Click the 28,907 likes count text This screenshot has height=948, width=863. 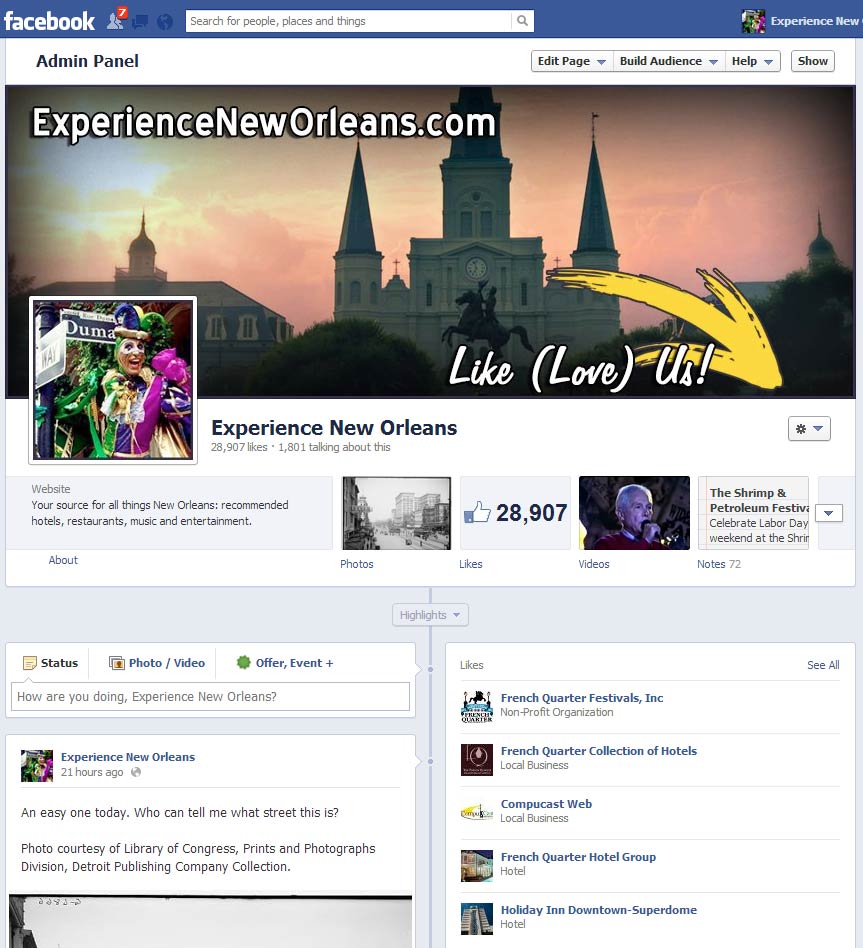point(239,447)
